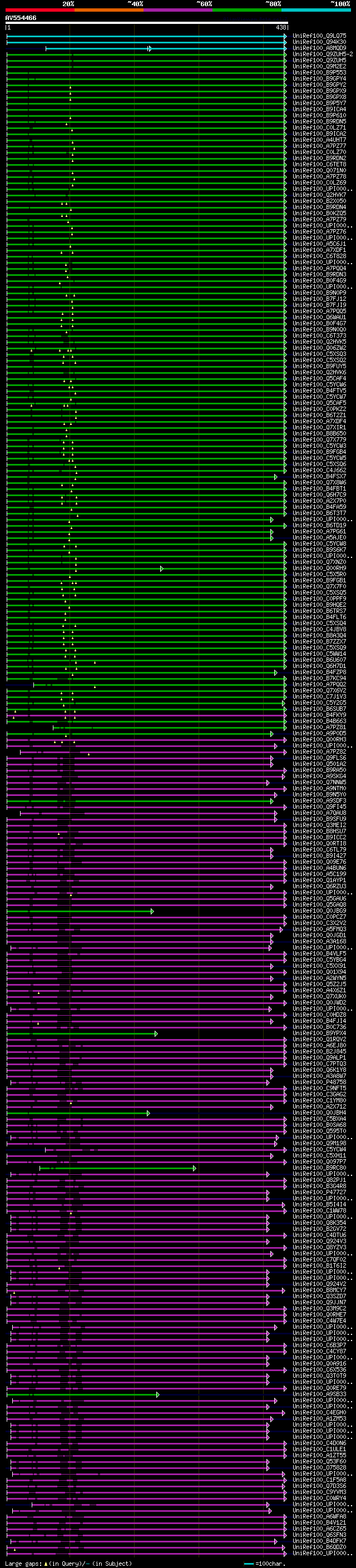Select the label UniRef100_A9NTM0
Viewport: 356px width, 1568px height.
coord(319,788)
